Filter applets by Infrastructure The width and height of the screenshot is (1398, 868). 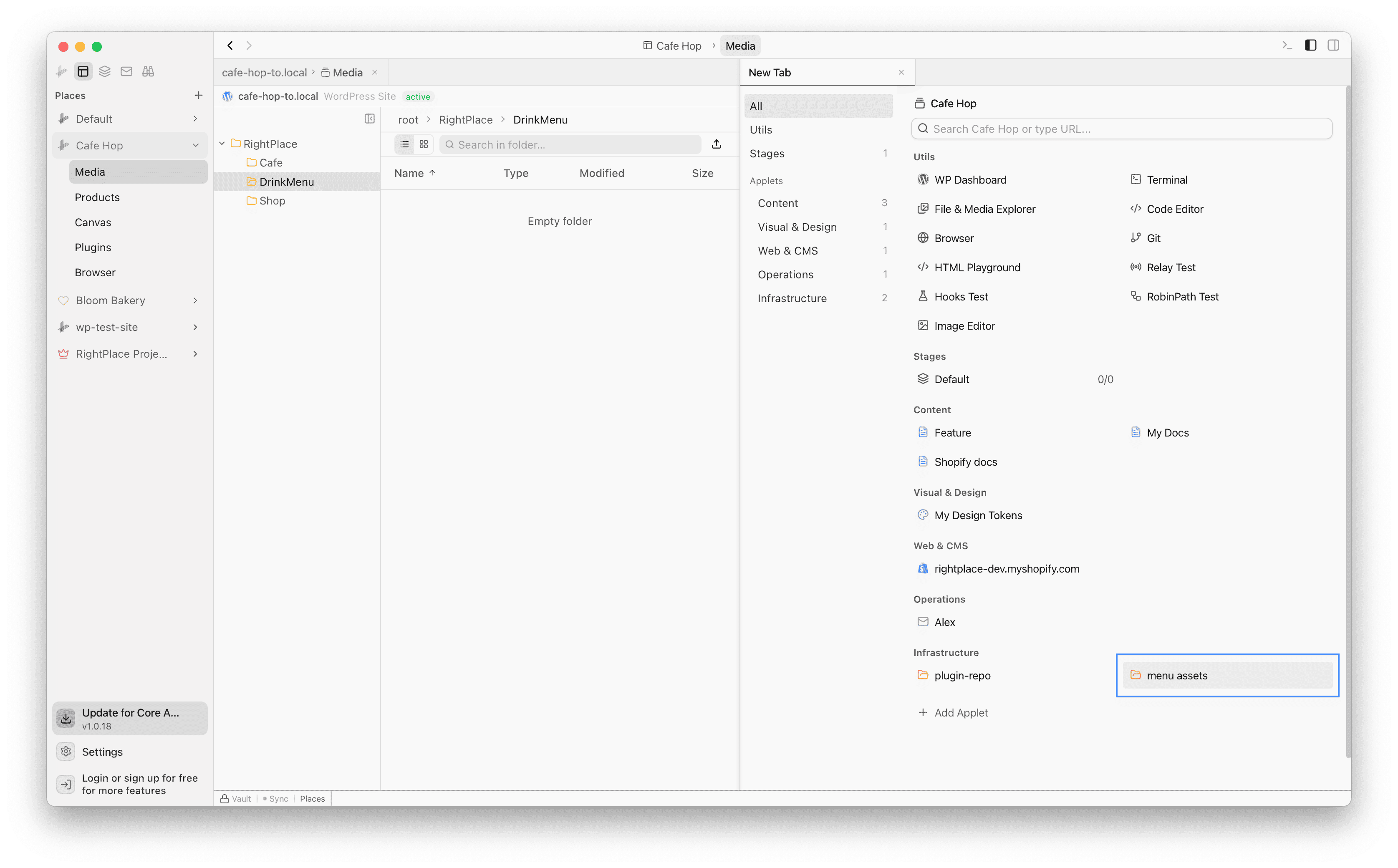pyautogui.click(x=819, y=298)
